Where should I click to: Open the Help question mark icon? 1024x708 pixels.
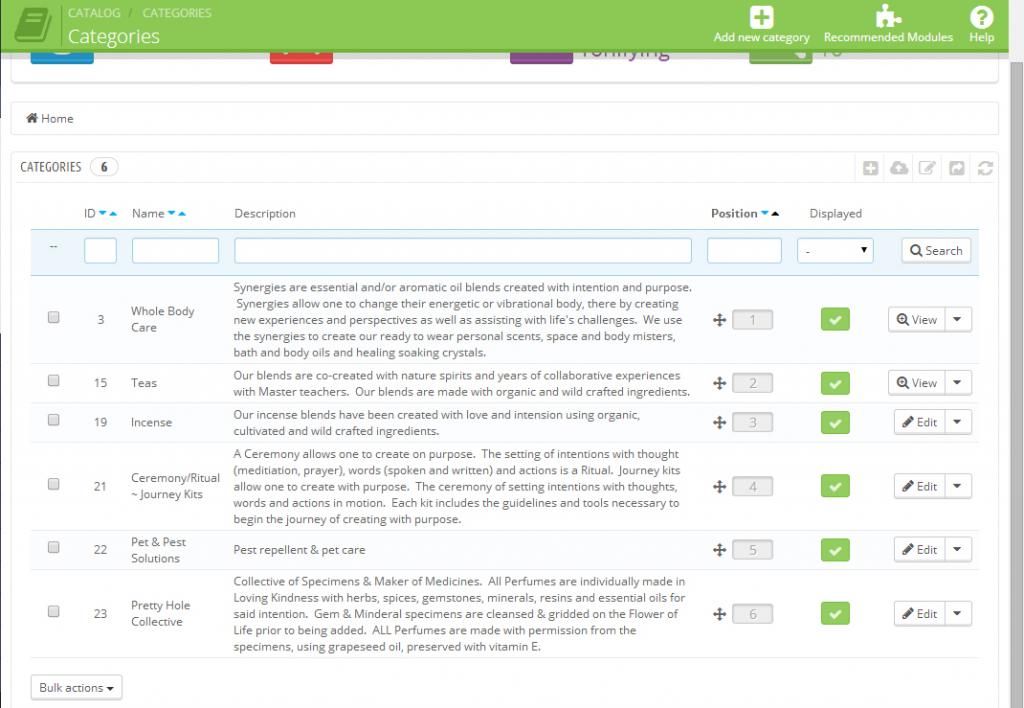click(x=981, y=17)
